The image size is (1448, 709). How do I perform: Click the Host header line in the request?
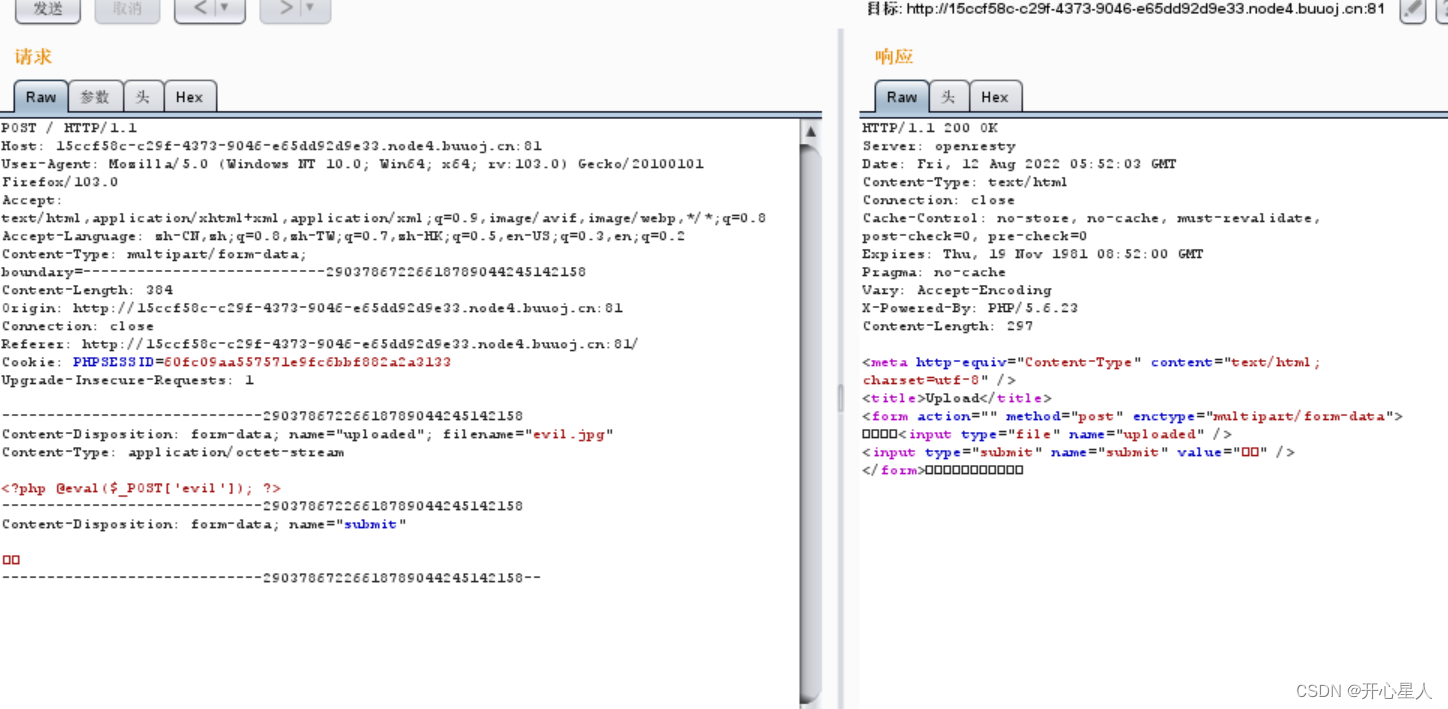(272, 146)
